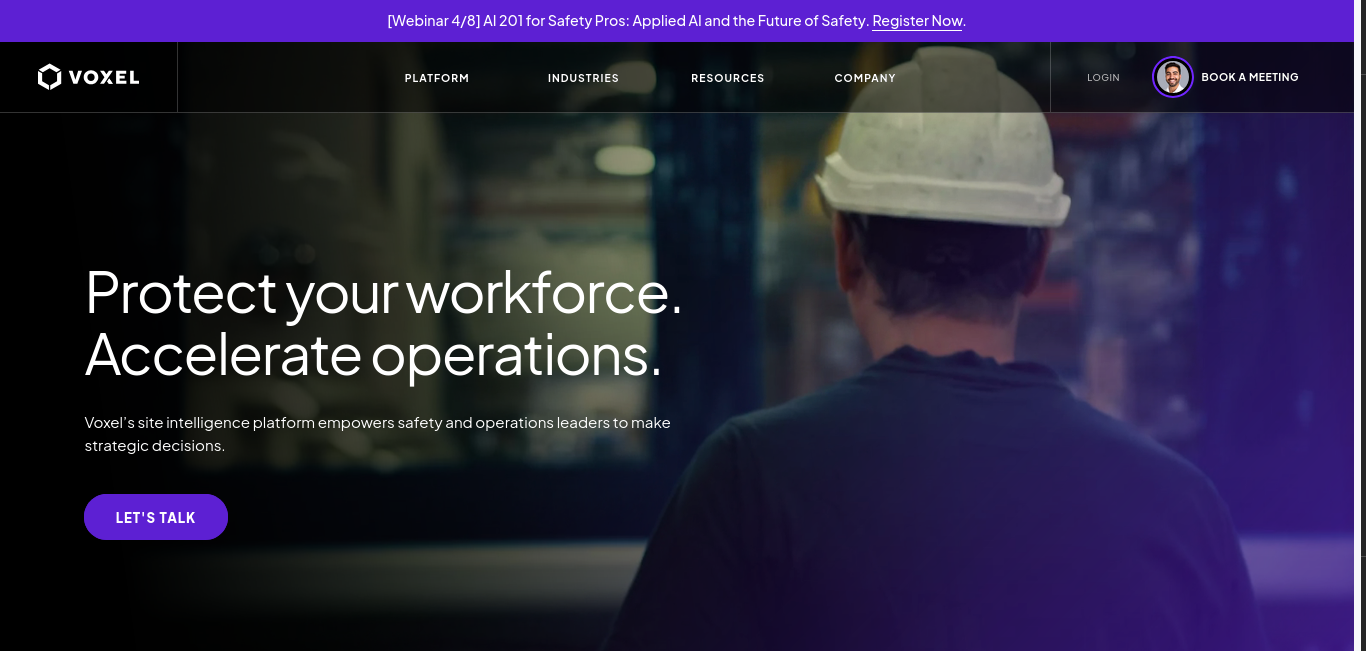
Task: Expand the Industries navigation menu
Action: pos(583,78)
